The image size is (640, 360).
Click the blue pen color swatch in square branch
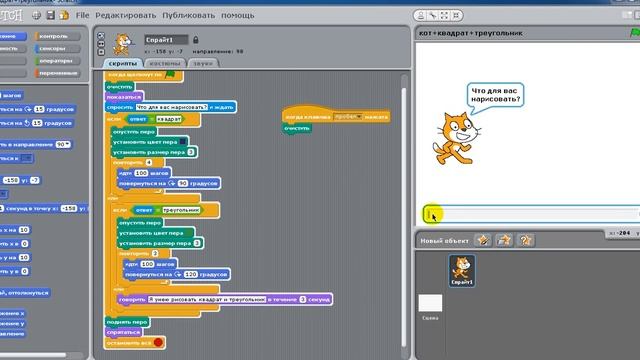[x=183, y=142]
